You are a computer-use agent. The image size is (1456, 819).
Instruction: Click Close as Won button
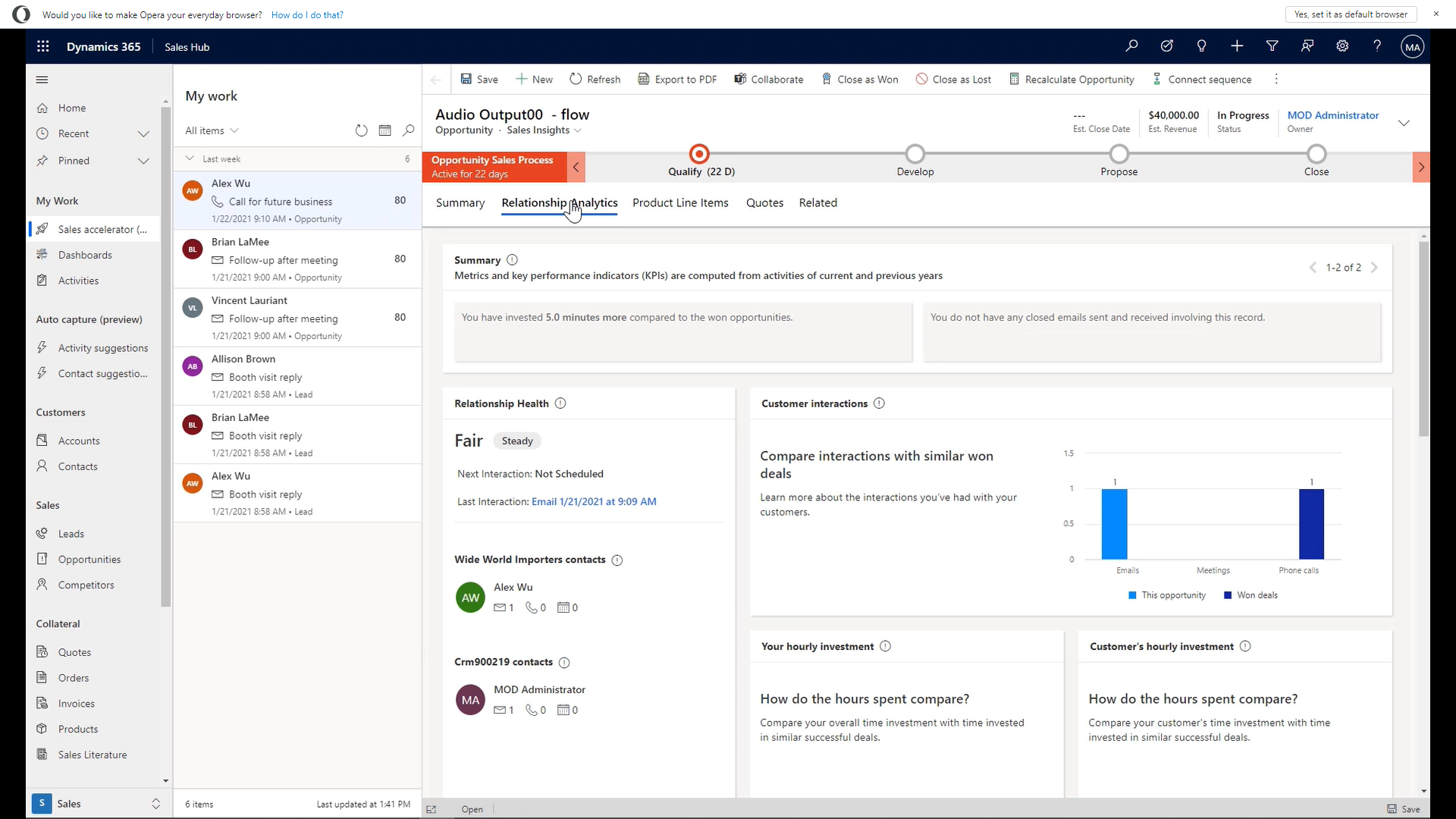point(860,80)
